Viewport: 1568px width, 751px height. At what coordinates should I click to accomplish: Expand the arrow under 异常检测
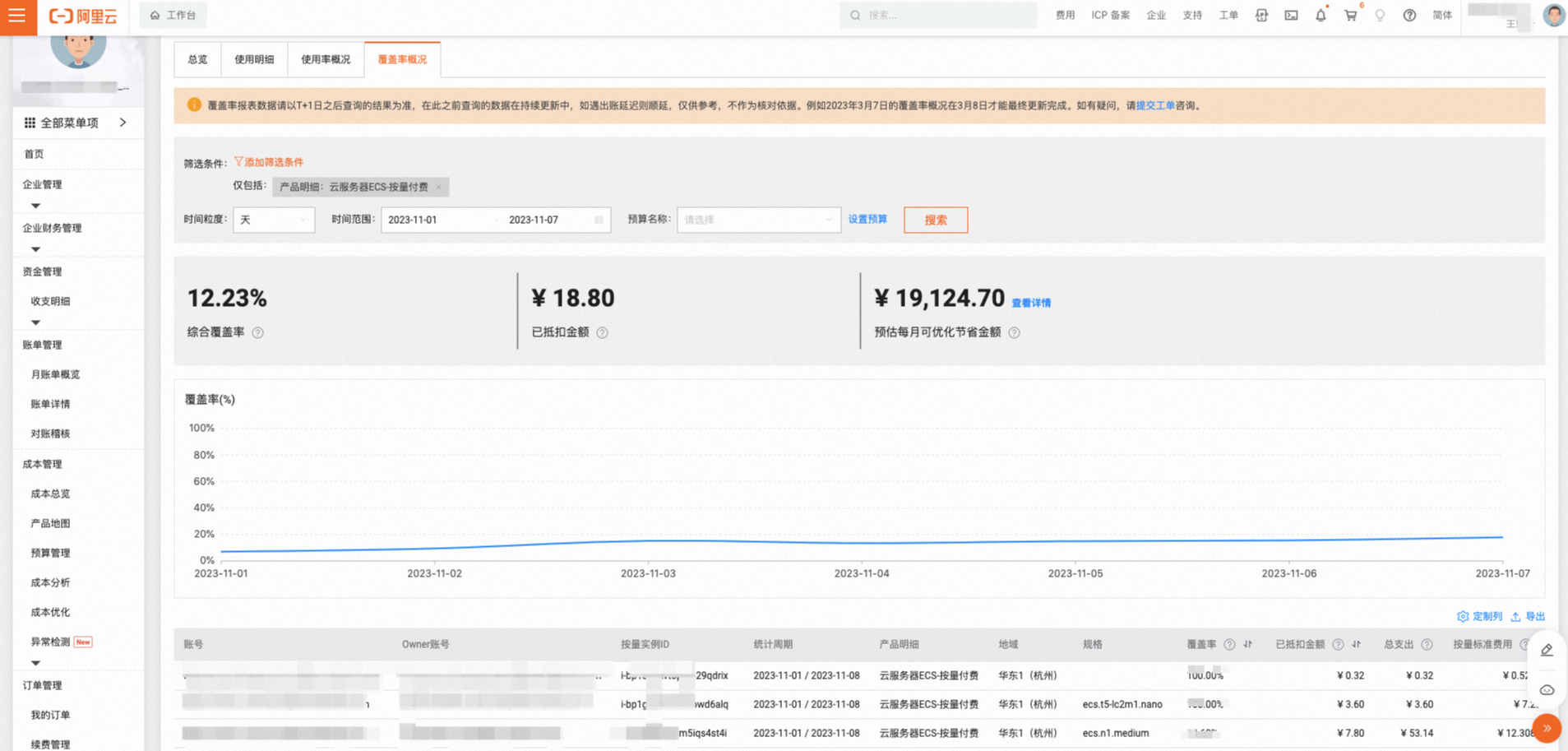(35, 663)
